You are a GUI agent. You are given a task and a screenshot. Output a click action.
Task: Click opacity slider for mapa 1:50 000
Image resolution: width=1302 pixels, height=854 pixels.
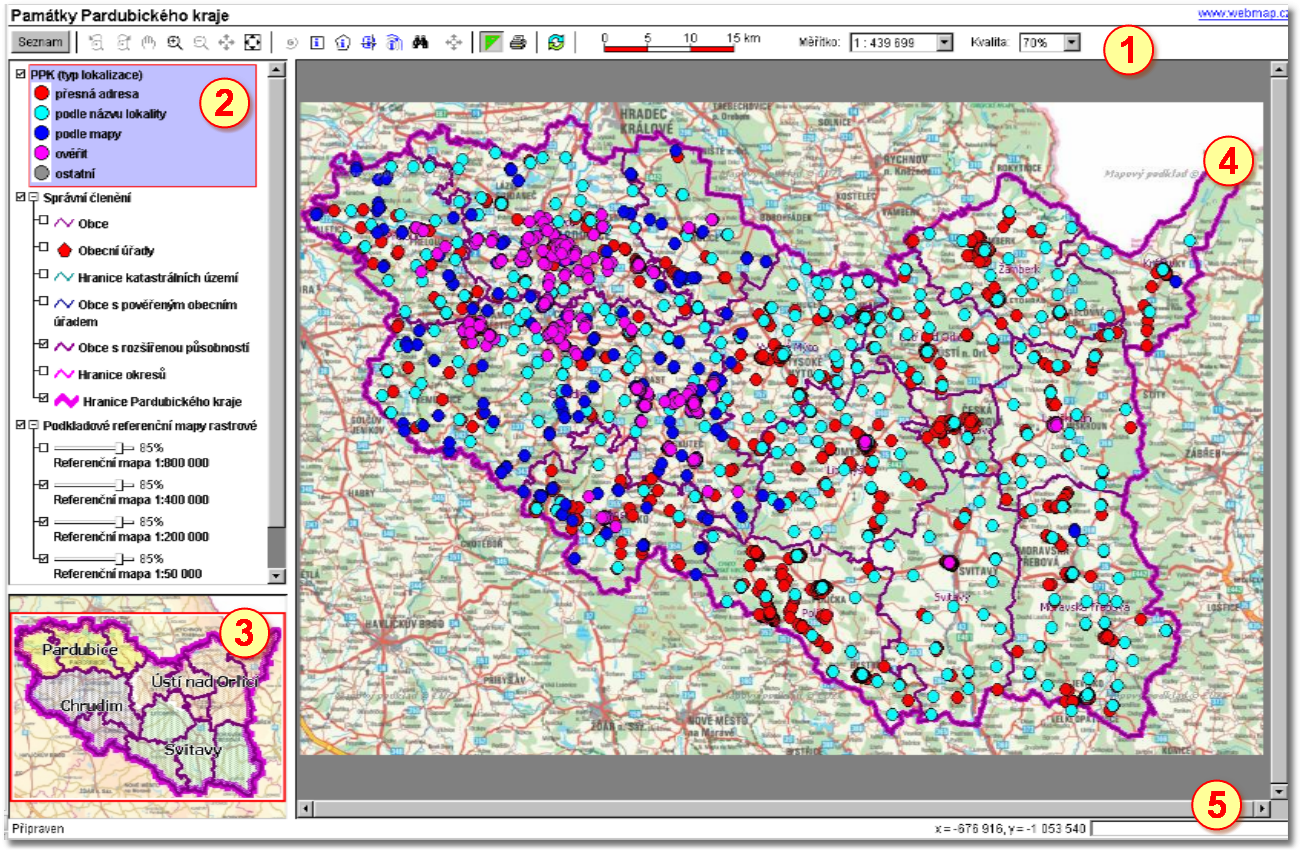(x=93, y=559)
